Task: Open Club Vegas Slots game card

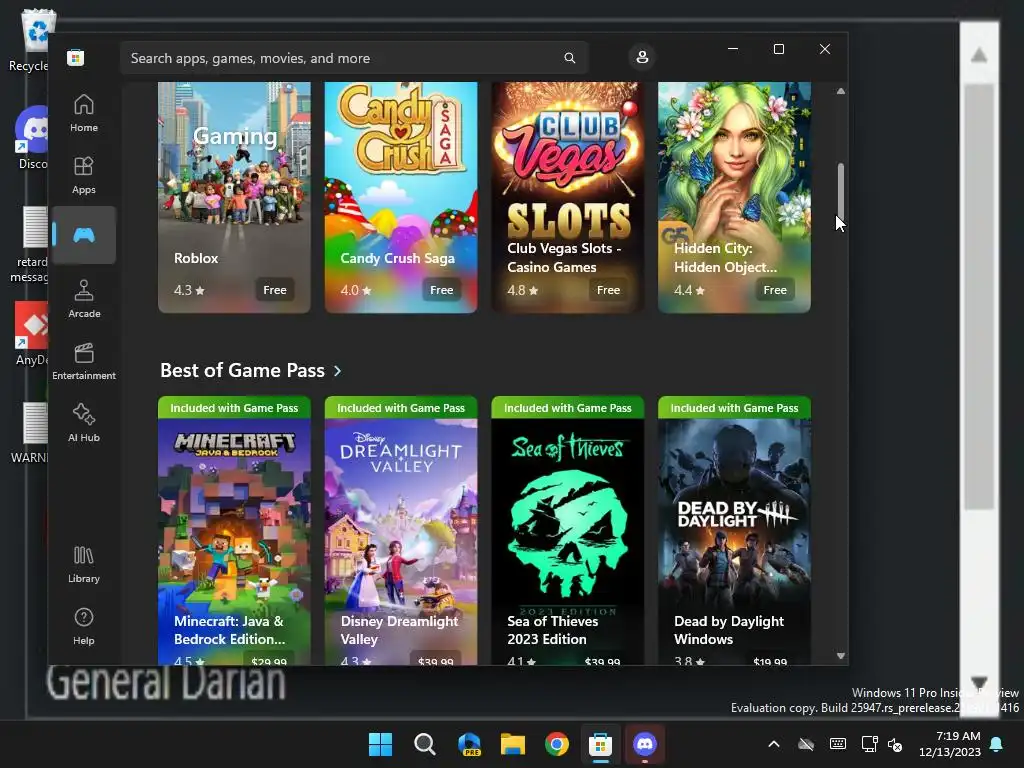Action: pyautogui.click(x=568, y=197)
